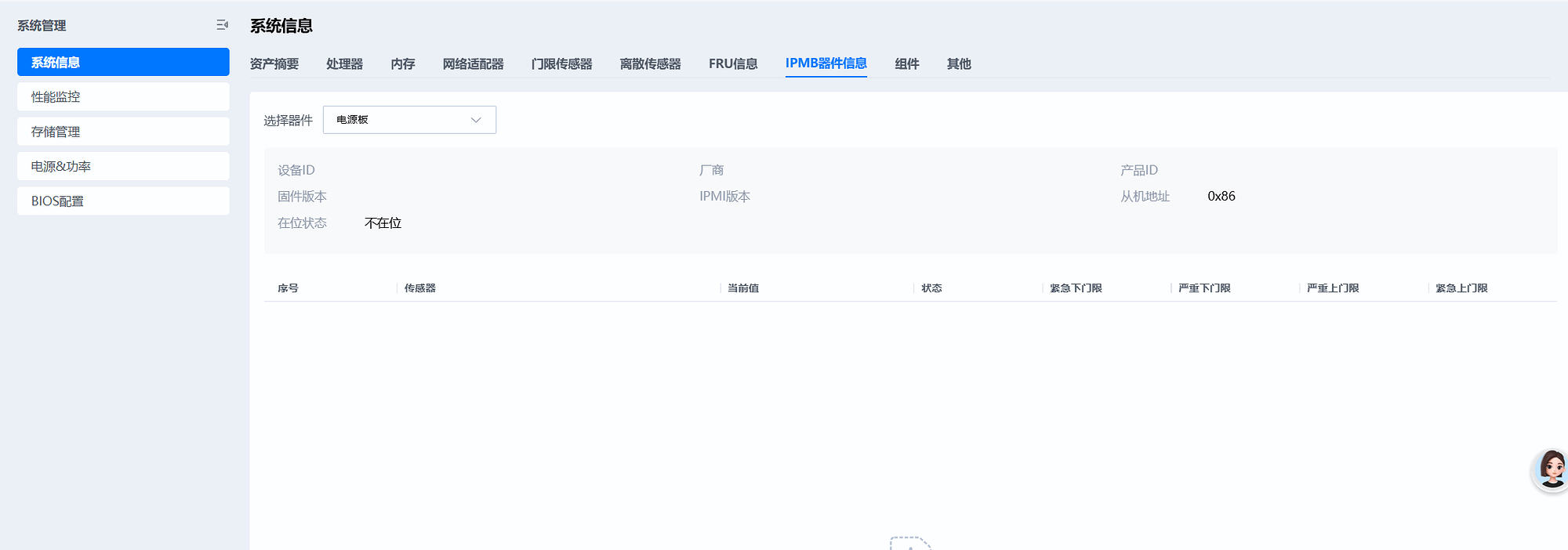The width and height of the screenshot is (1568, 550).
Task: Click the IPMI版本 field label
Action: [724, 197]
